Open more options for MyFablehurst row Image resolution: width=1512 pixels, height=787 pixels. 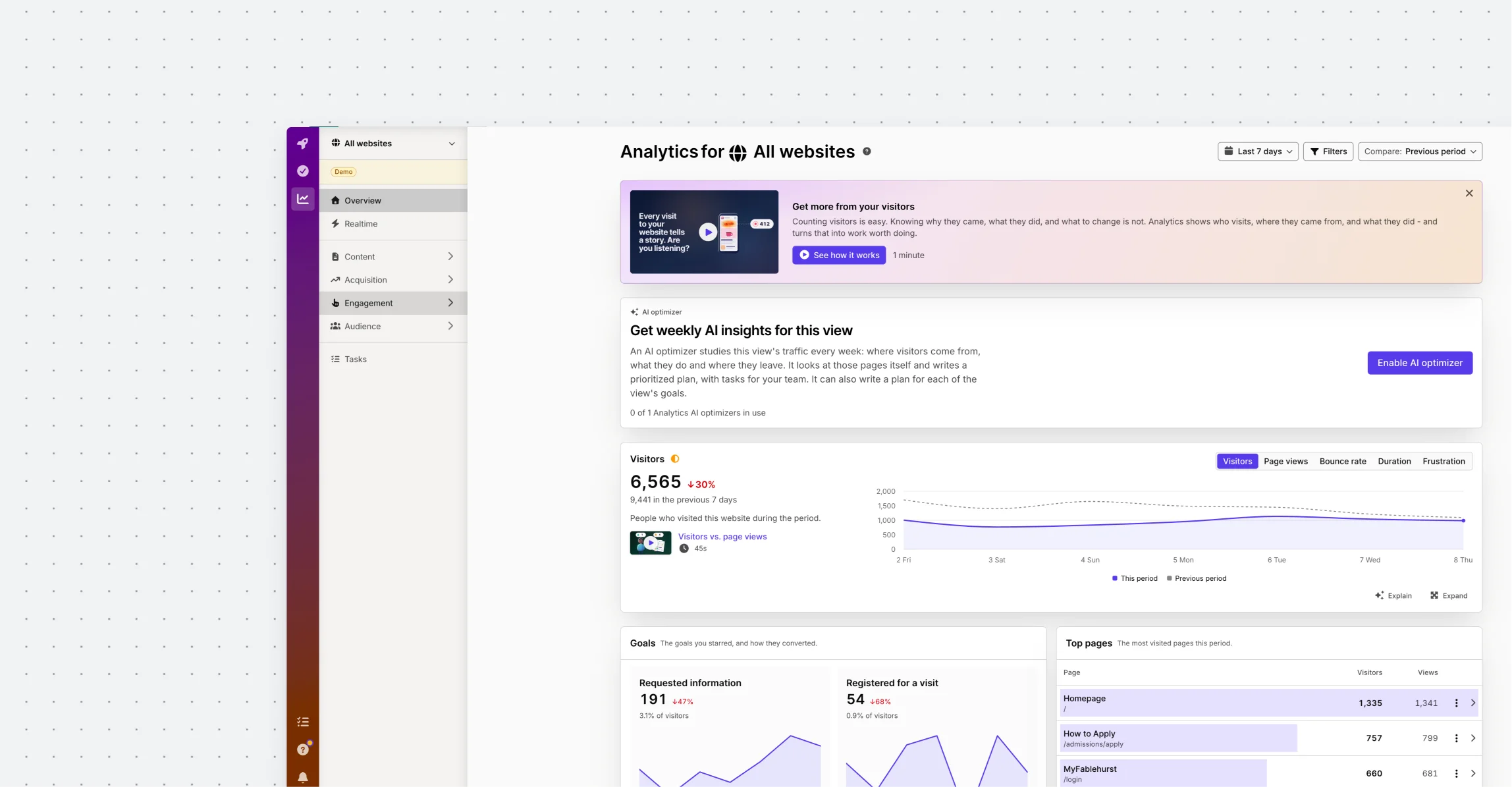[x=1456, y=773]
